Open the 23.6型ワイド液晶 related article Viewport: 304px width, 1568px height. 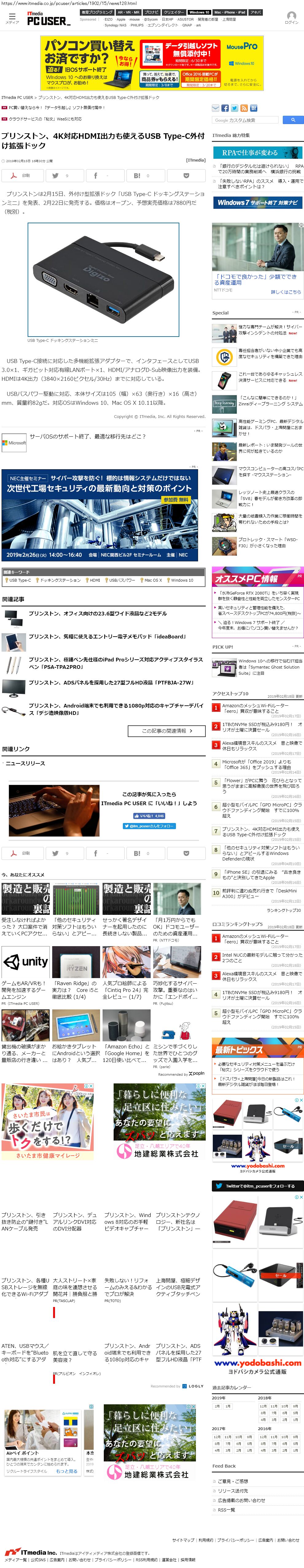(x=97, y=614)
